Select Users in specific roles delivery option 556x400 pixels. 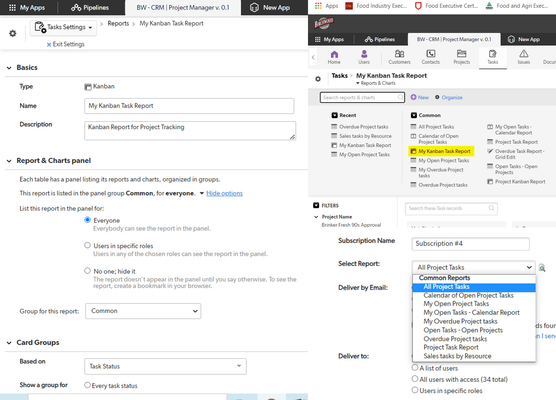click(x=415, y=390)
